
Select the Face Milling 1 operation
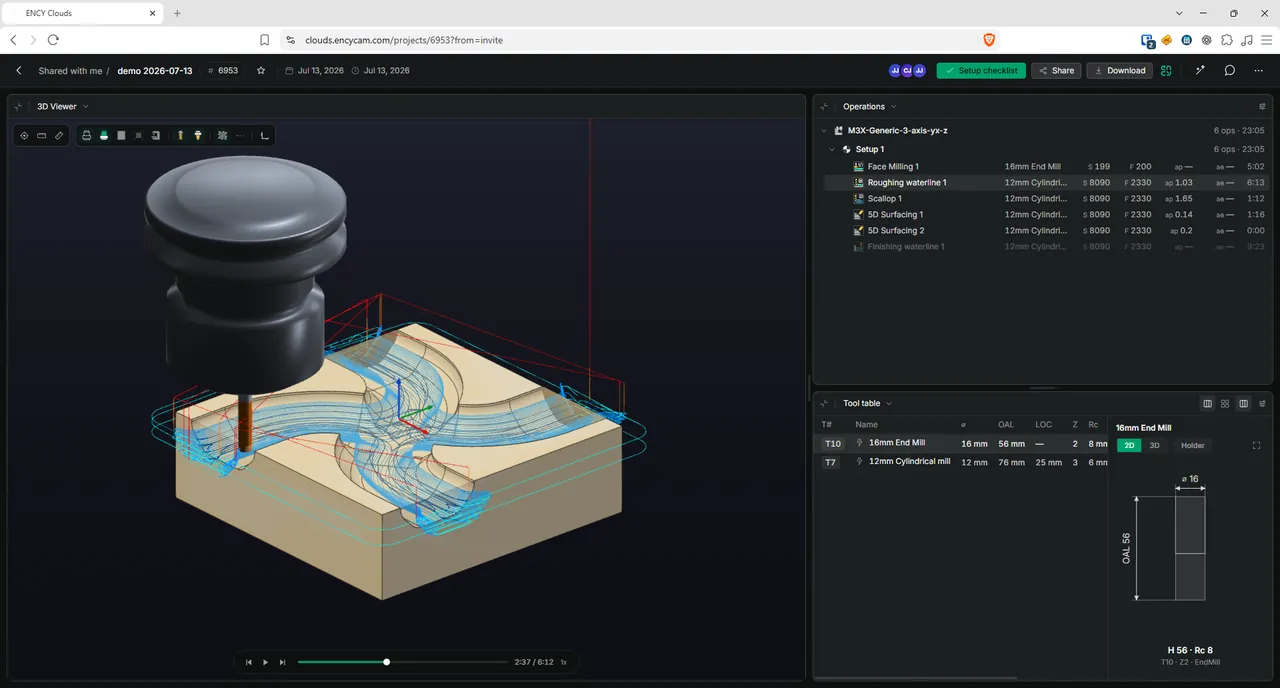click(x=1045, y=166)
